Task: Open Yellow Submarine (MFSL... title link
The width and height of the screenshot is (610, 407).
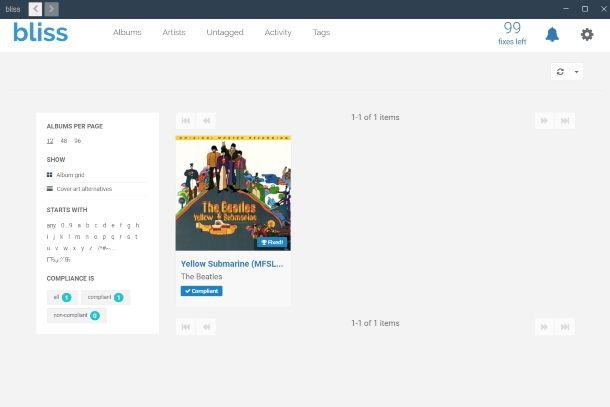Action: (x=232, y=264)
